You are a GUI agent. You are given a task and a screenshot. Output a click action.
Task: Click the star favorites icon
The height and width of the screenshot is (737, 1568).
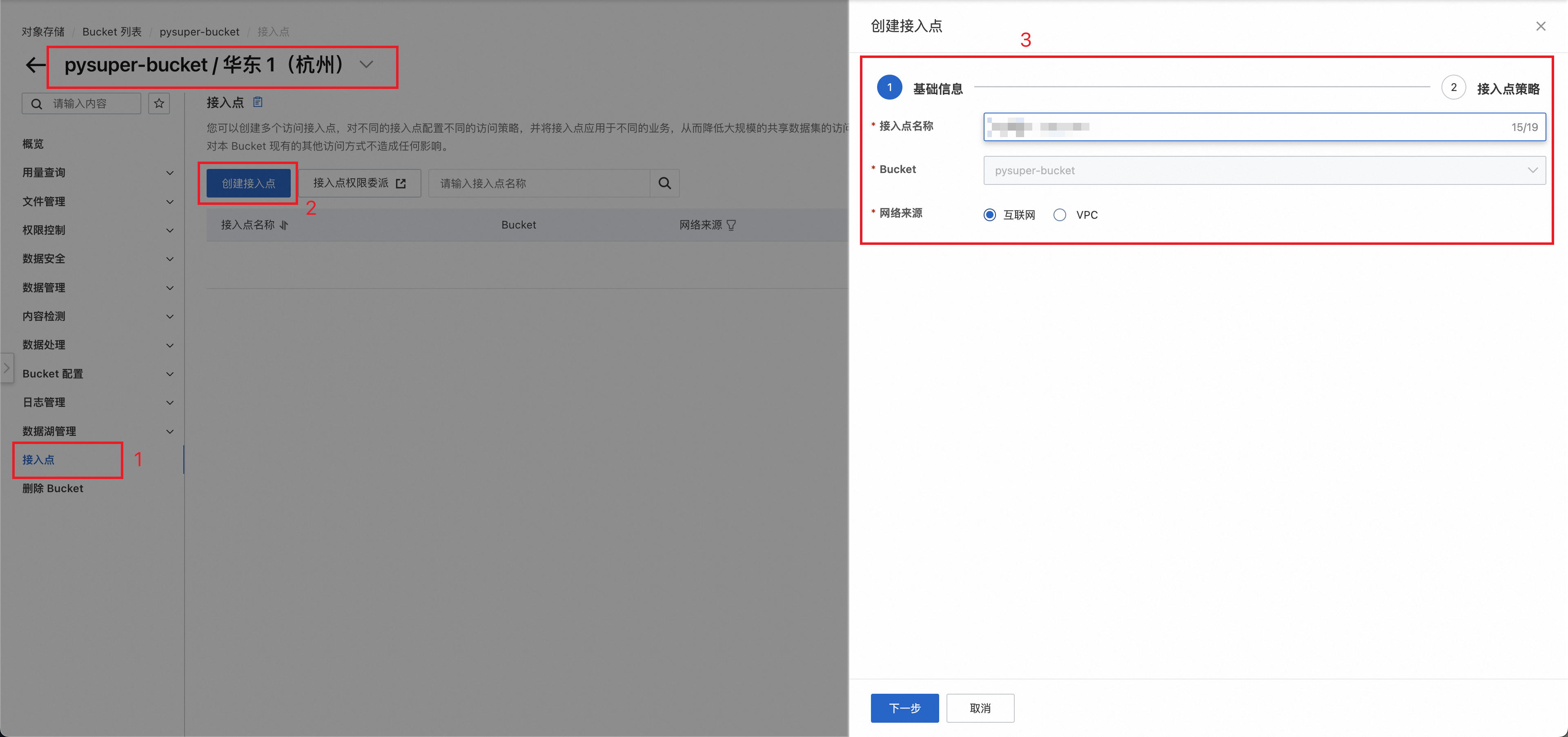click(159, 104)
